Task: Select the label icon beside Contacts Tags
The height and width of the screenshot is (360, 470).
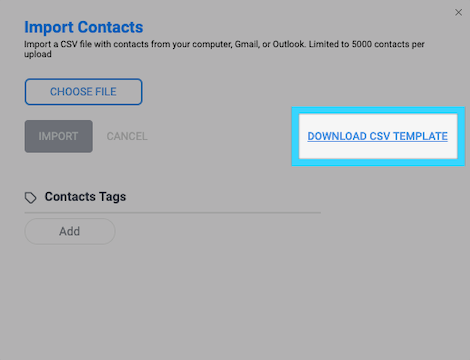Action: coord(31,198)
